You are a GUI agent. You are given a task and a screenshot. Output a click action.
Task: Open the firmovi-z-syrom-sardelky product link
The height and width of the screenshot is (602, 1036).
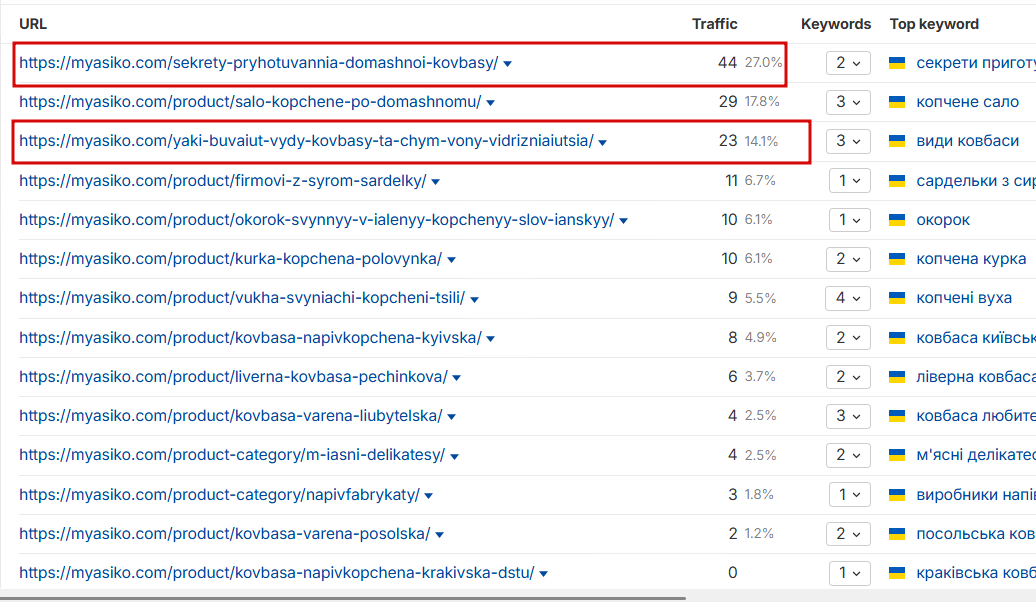pos(223,180)
